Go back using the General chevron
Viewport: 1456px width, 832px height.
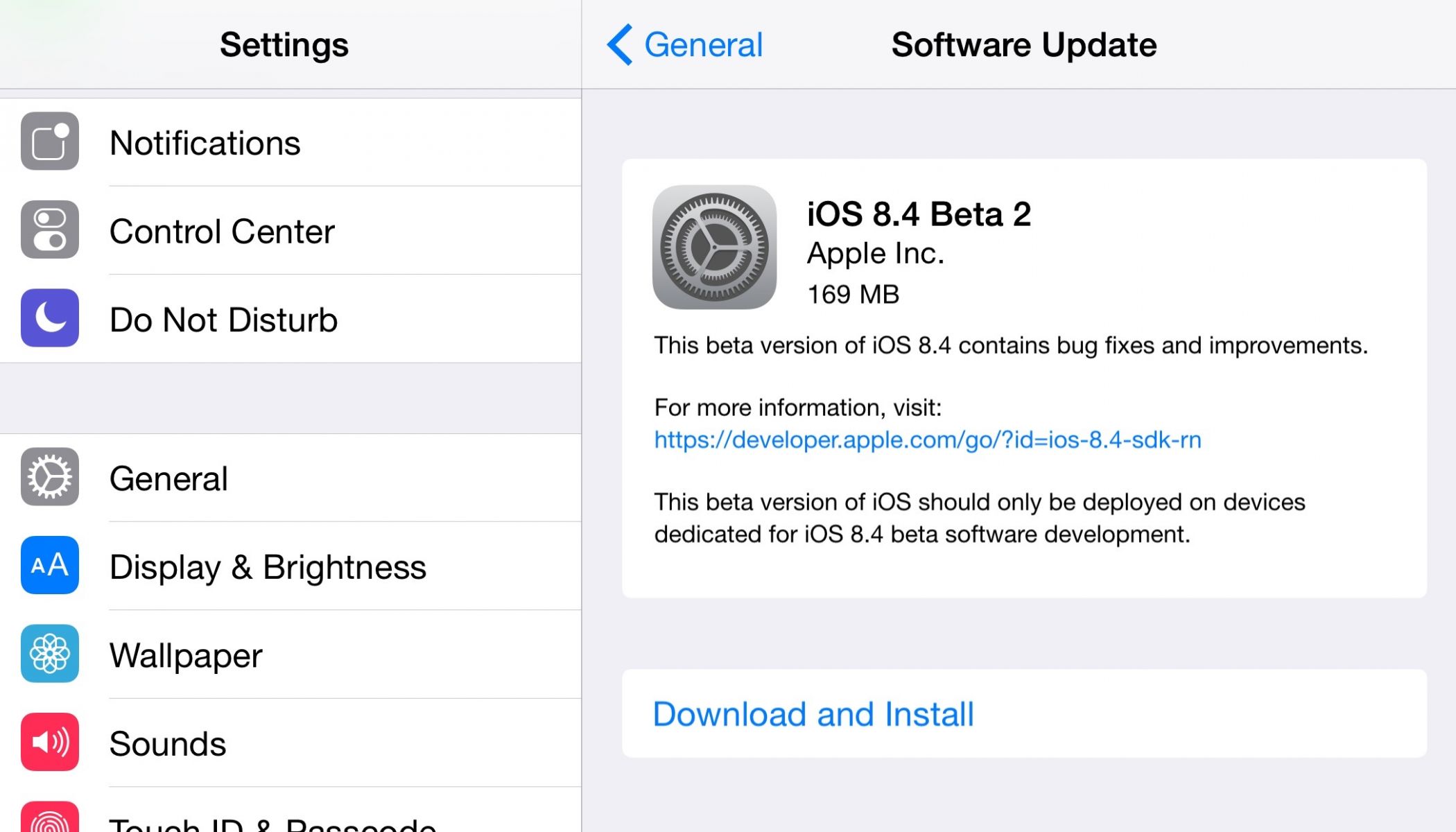point(619,44)
